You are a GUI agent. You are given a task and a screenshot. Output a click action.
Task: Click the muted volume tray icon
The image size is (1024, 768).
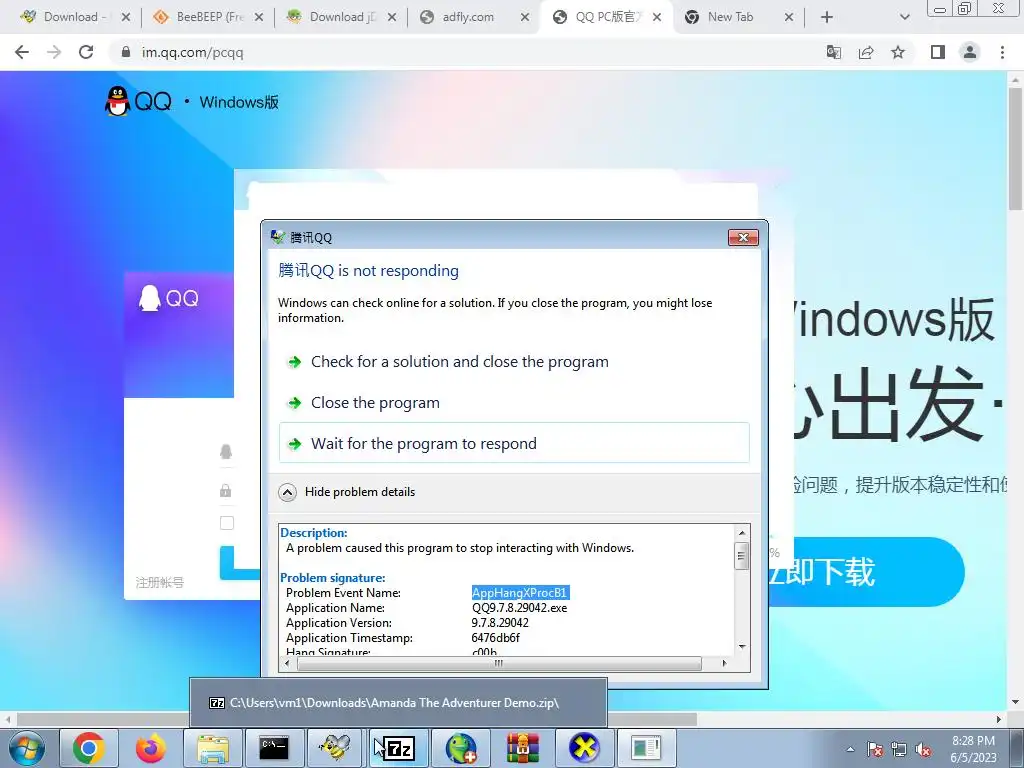pos(923,749)
